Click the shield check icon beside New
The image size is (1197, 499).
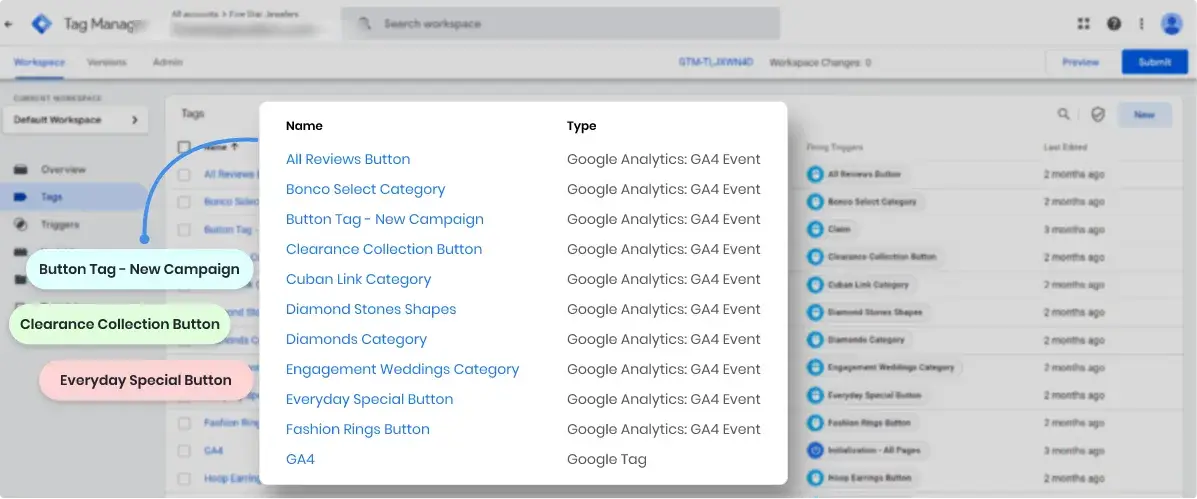(1098, 114)
